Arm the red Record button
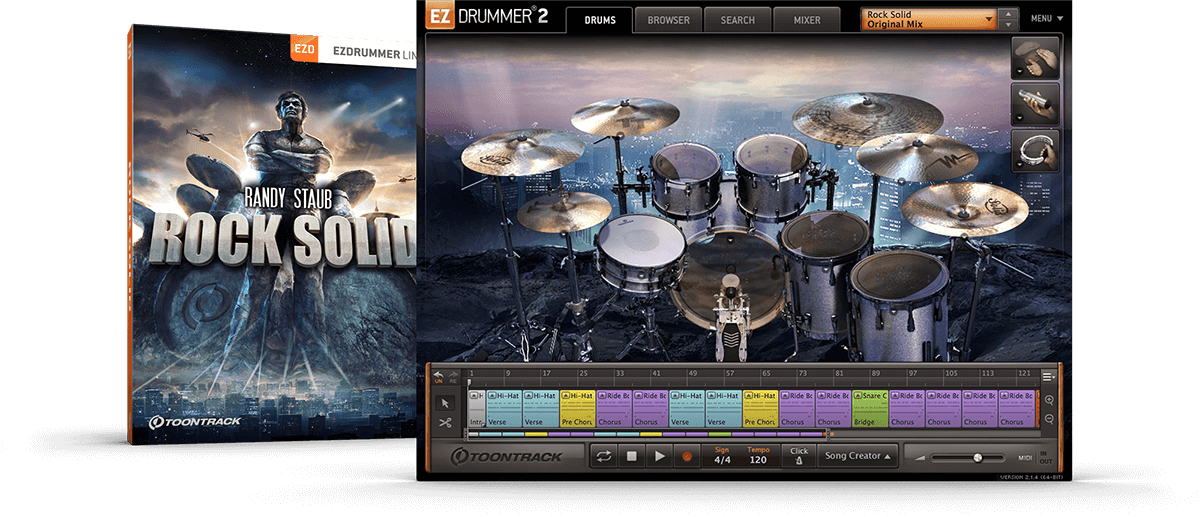The height and width of the screenshot is (517, 1200). coord(686,456)
